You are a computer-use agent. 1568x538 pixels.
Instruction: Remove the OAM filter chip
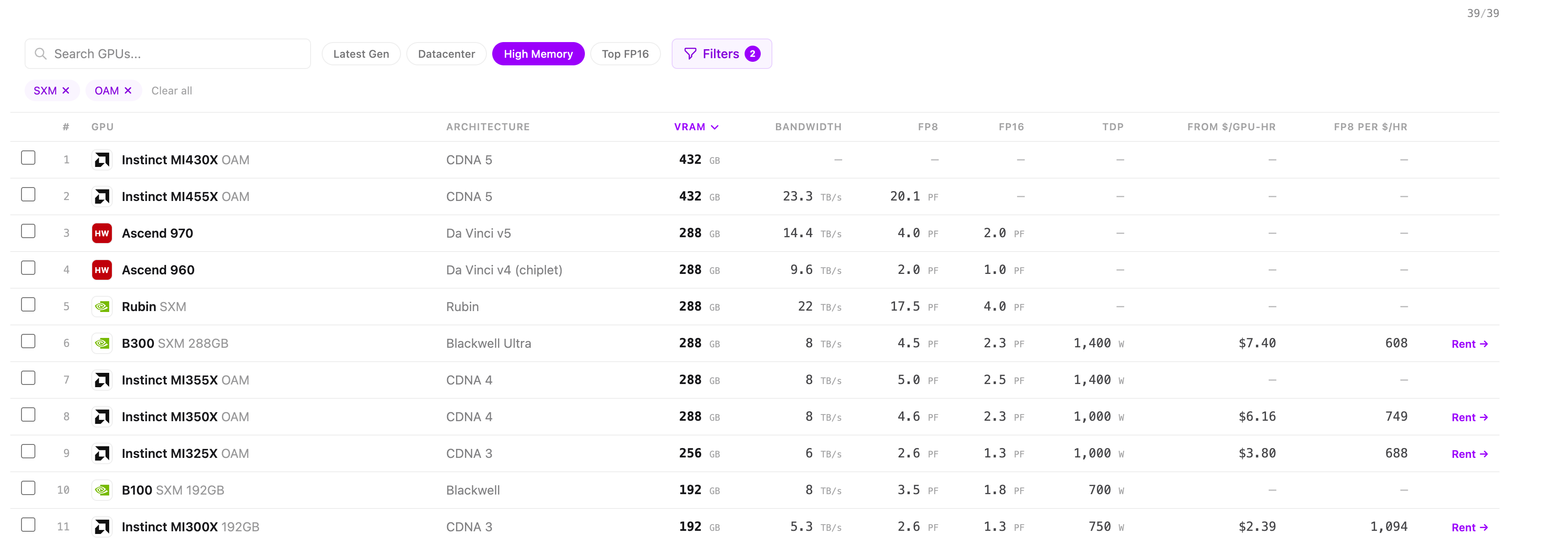click(x=128, y=91)
